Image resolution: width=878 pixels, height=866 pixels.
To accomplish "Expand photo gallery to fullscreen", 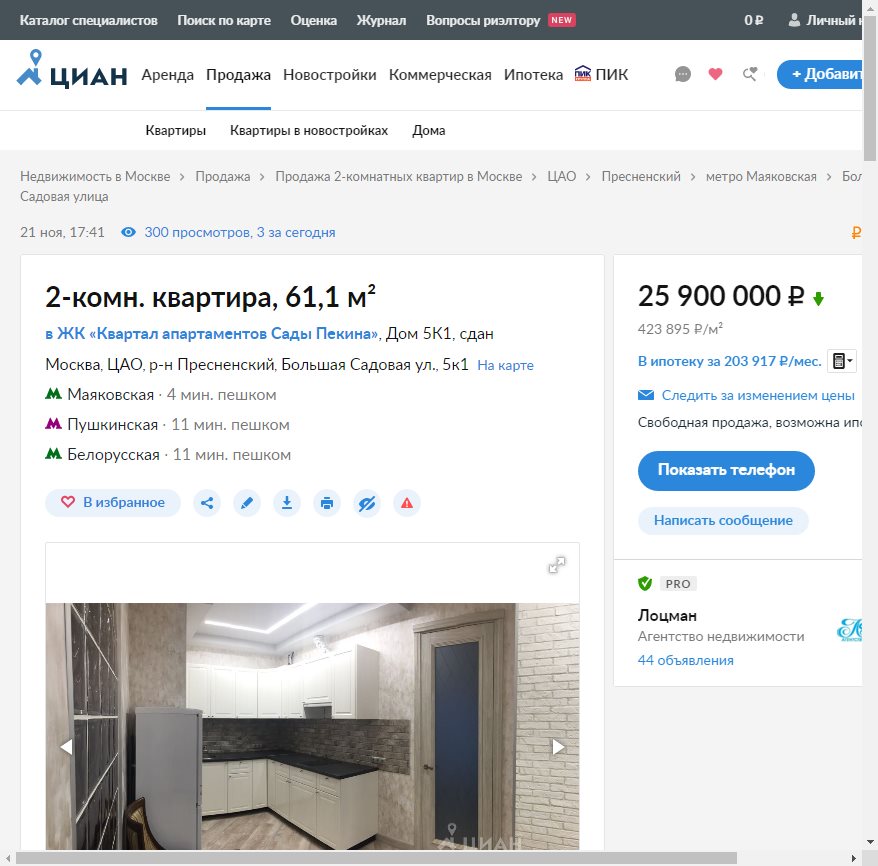I will tap(557, 565).
